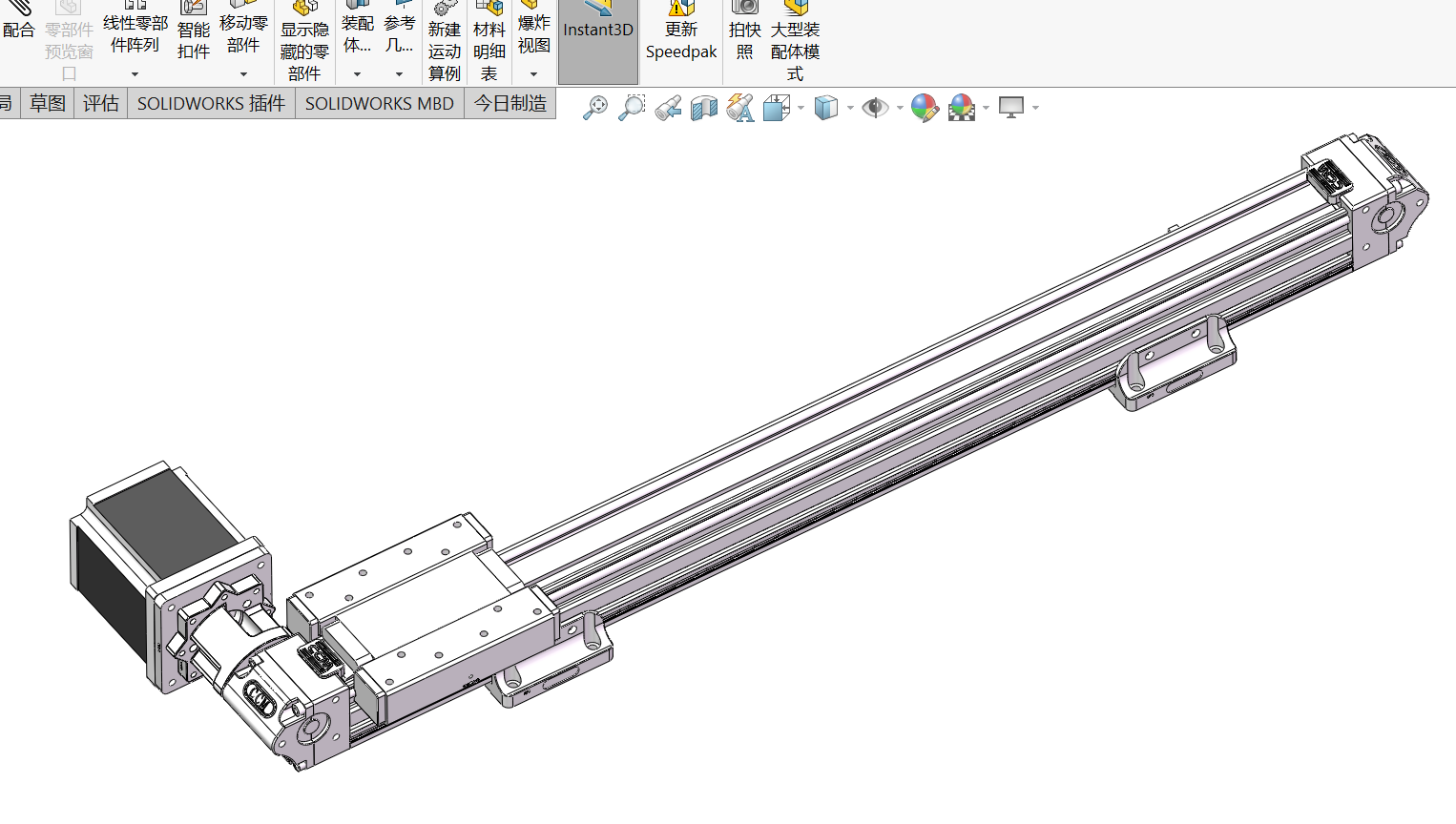Open Dynamic Annotation Views icon

[739, 108]
